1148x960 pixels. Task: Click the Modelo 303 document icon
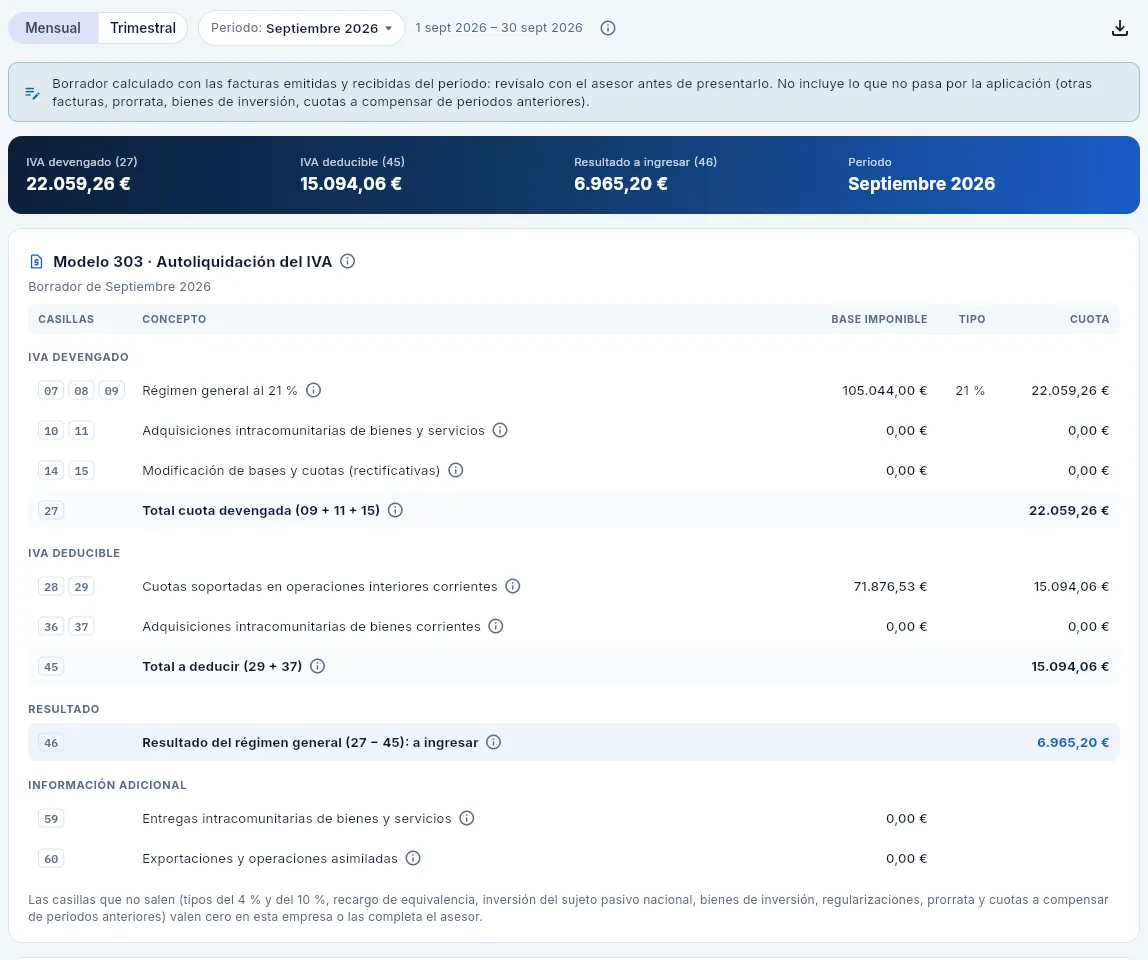coord(36,261)
